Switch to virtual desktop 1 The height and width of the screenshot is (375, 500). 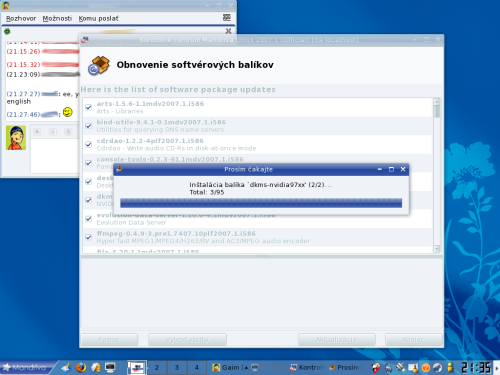click(137, 368)
